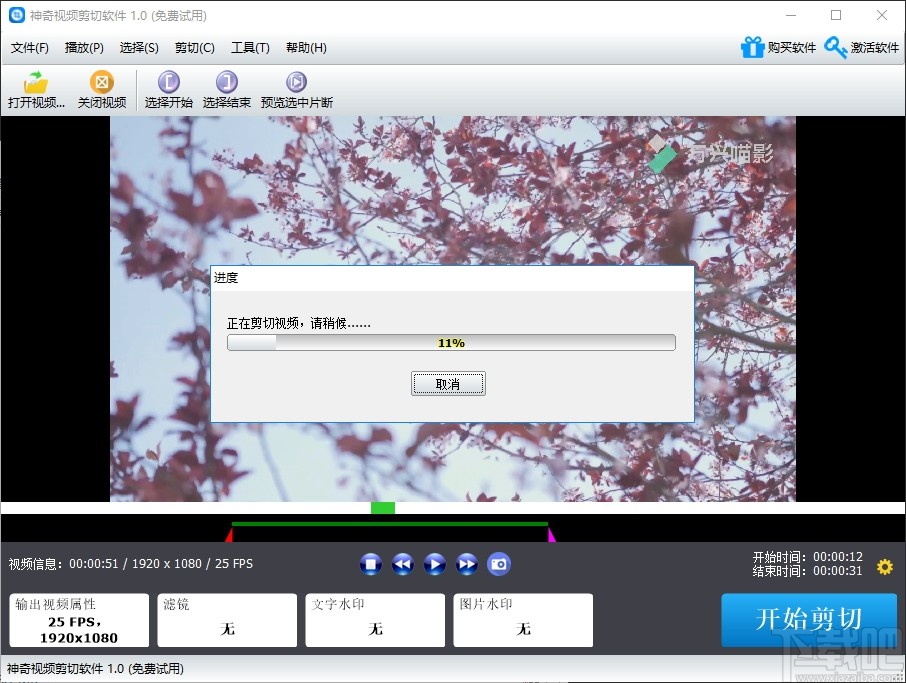Stop video playback
Viewport: 906px width, 683px height.
(371, 564)
